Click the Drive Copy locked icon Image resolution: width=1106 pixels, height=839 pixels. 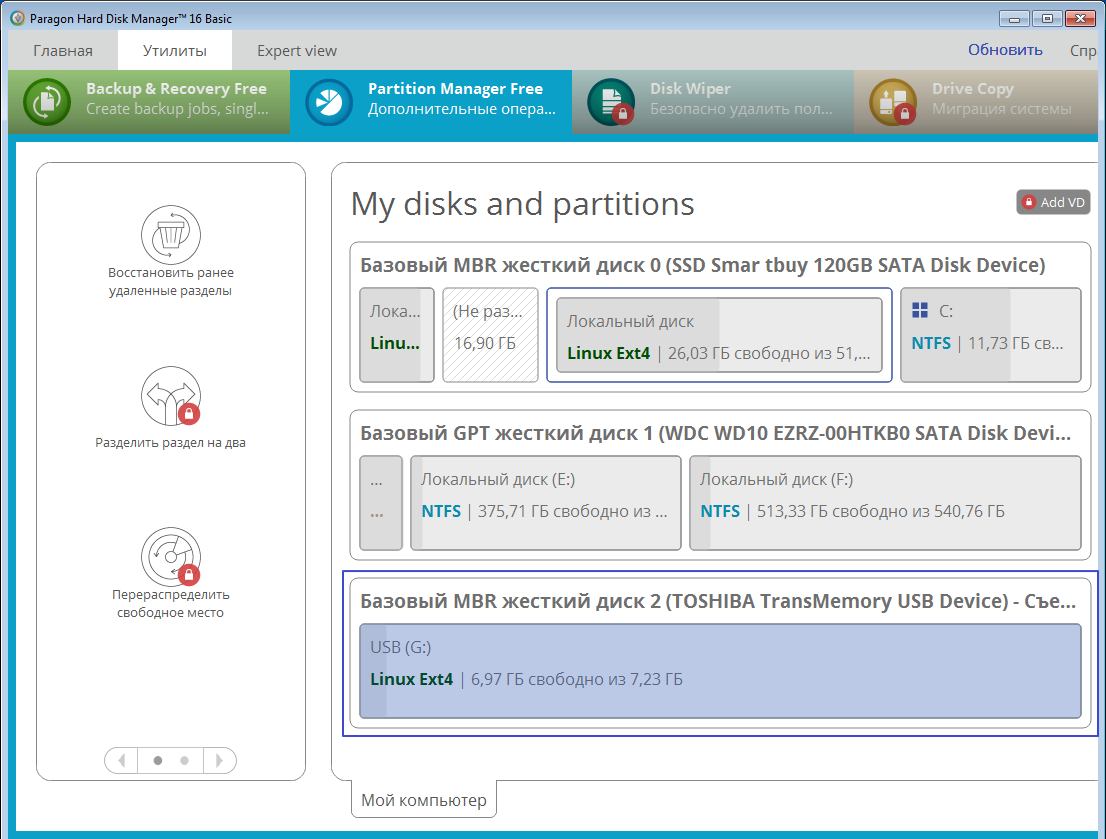tap(893, 102)
